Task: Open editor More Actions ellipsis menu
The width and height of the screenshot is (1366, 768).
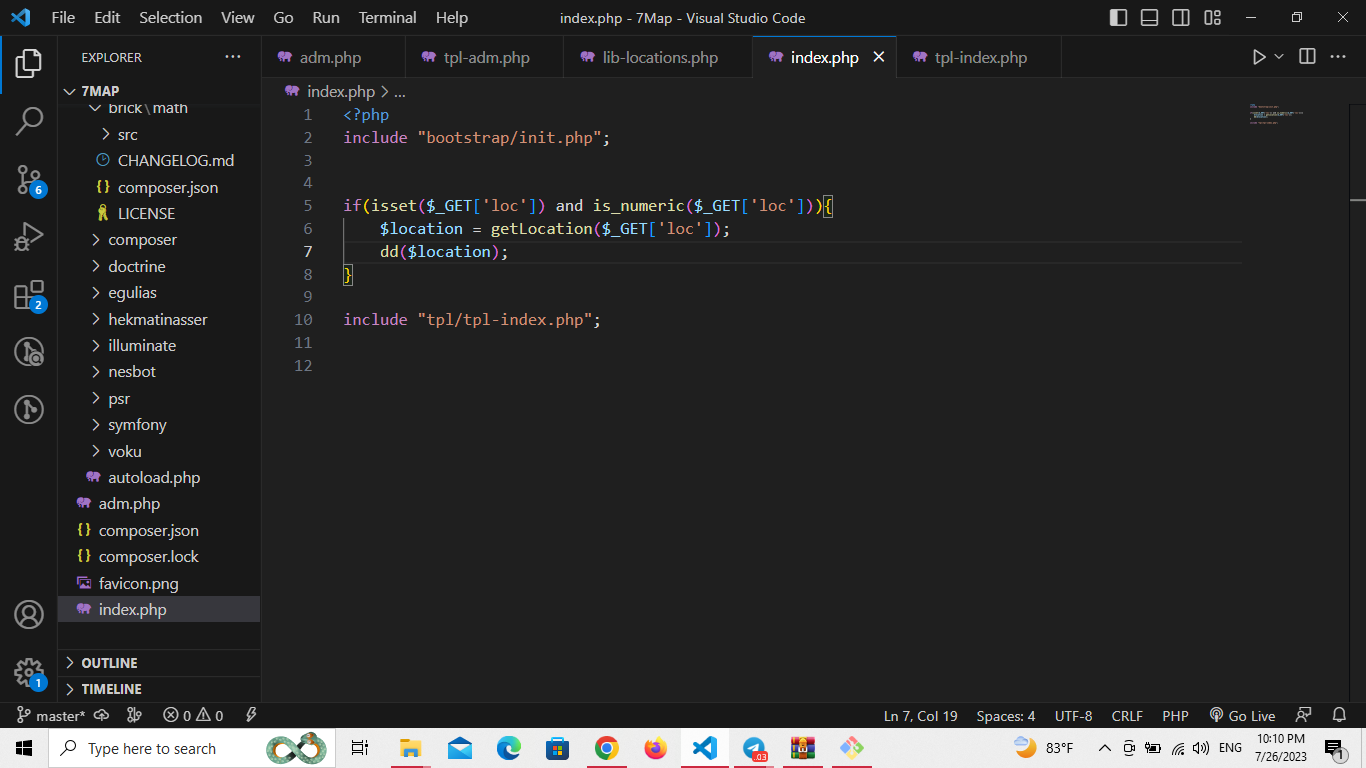Action: (x=1338, y=57)
